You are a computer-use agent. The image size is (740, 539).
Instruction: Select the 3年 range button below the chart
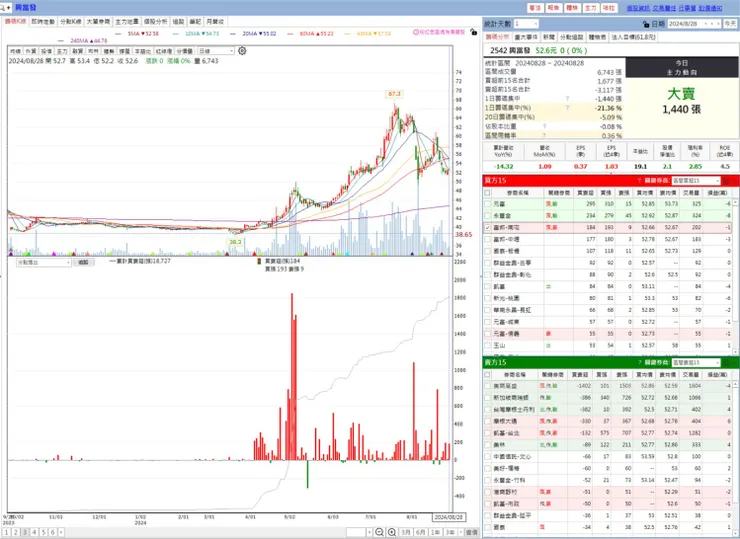click(450, 532)
